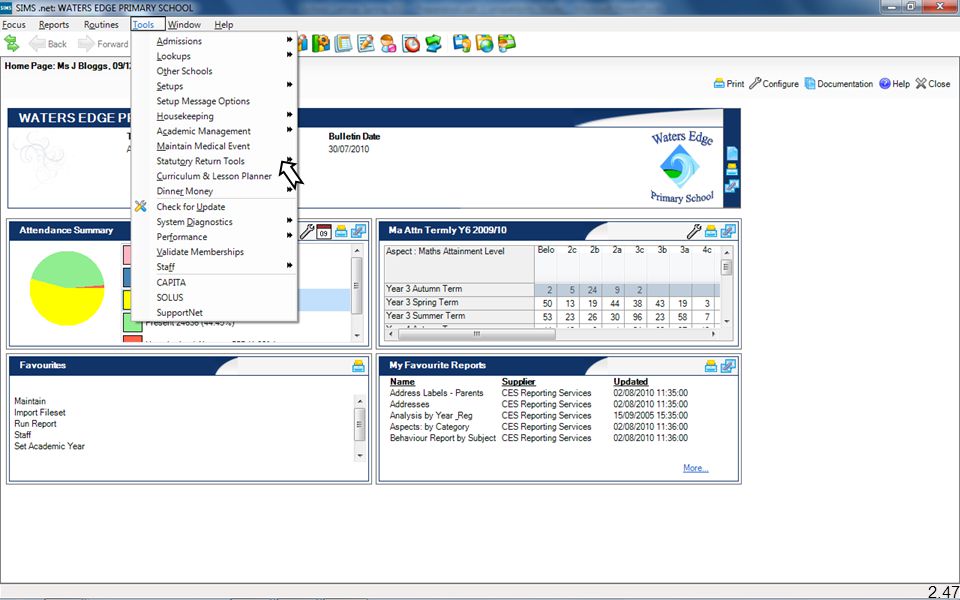This screenshot has width=960, height=600.
Task: Click the pop-out icon beside the school logo
Action: tap(732, 186)
